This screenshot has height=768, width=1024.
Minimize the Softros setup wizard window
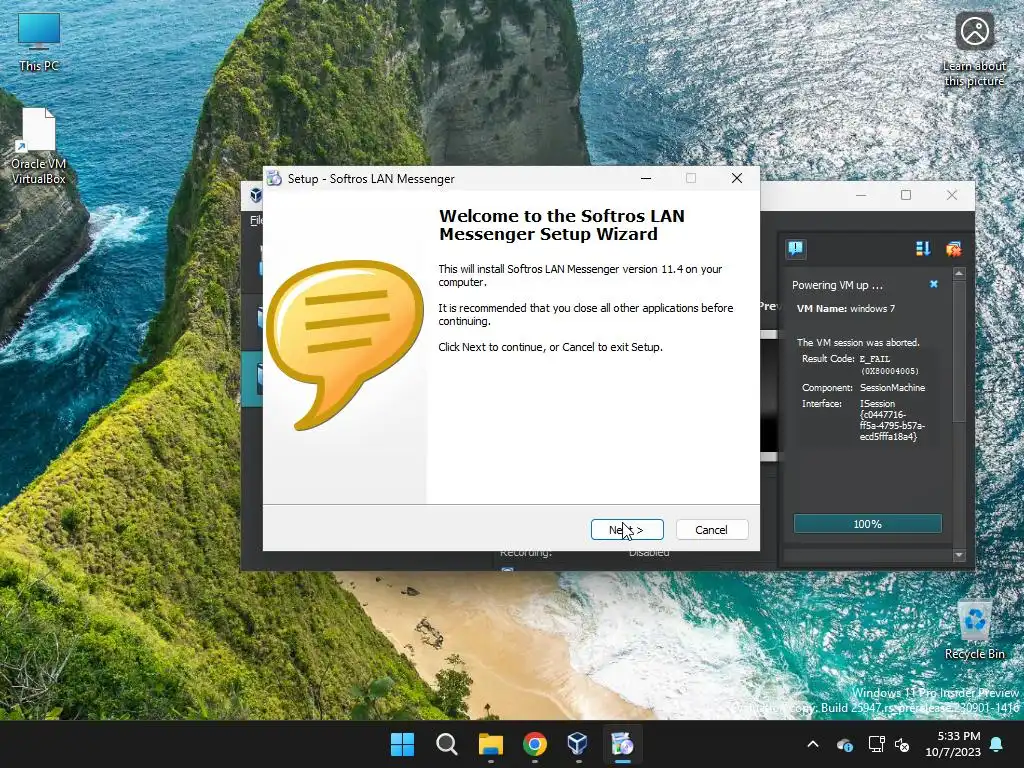pyautogui.click(x=646, y=178)
